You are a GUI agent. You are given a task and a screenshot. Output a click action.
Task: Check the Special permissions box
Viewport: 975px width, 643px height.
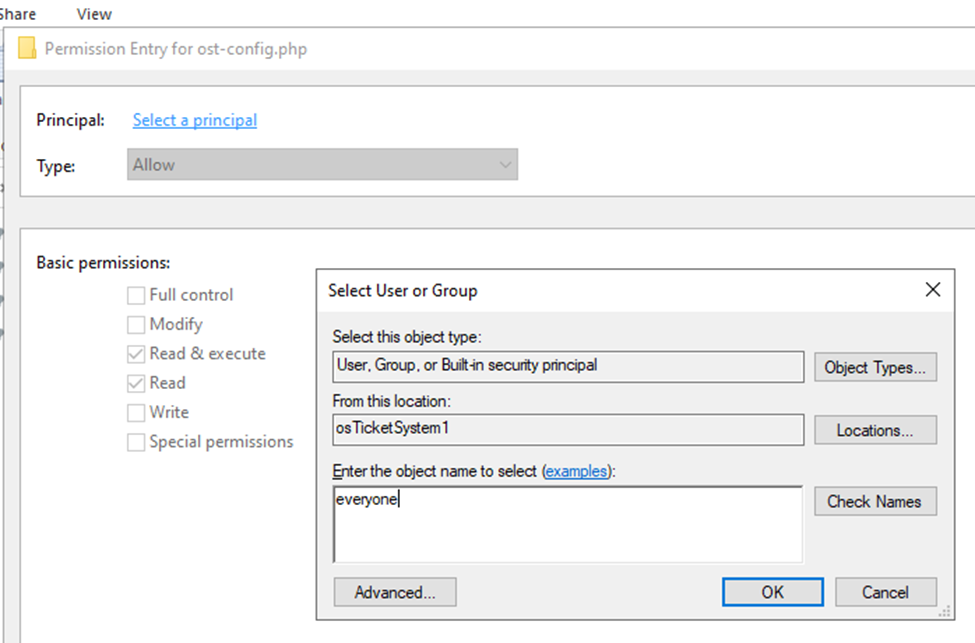pyautogui.click(x=136, y=441)
